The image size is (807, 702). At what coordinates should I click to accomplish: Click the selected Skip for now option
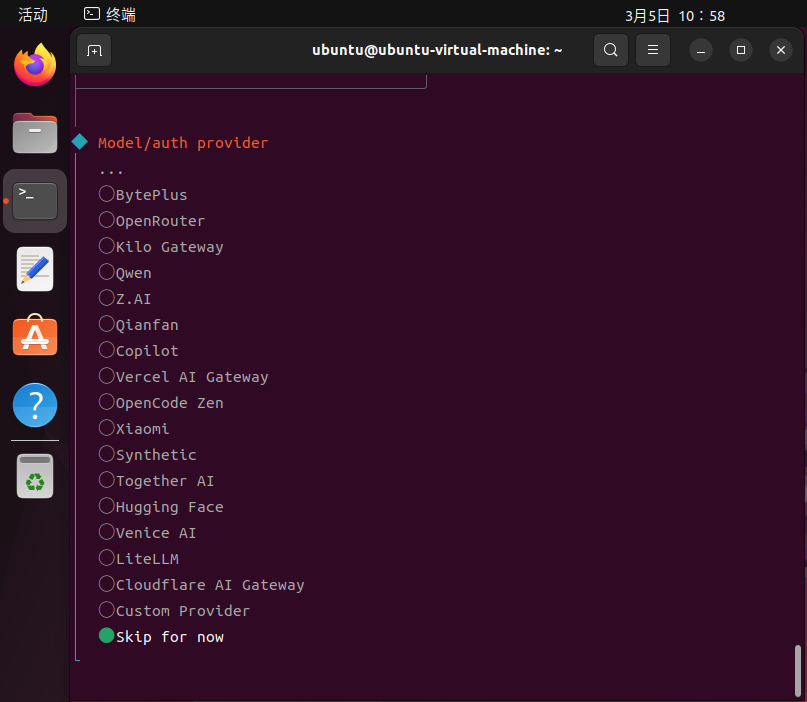pyautogui.click(x=161, y=637)
